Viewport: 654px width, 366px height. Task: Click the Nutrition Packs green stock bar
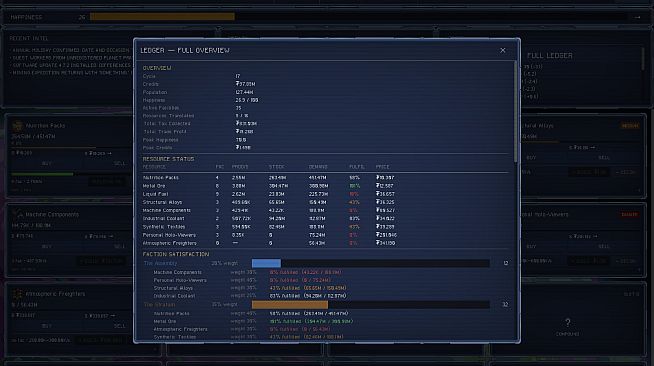pyautogui.click(x=42, y=173)
